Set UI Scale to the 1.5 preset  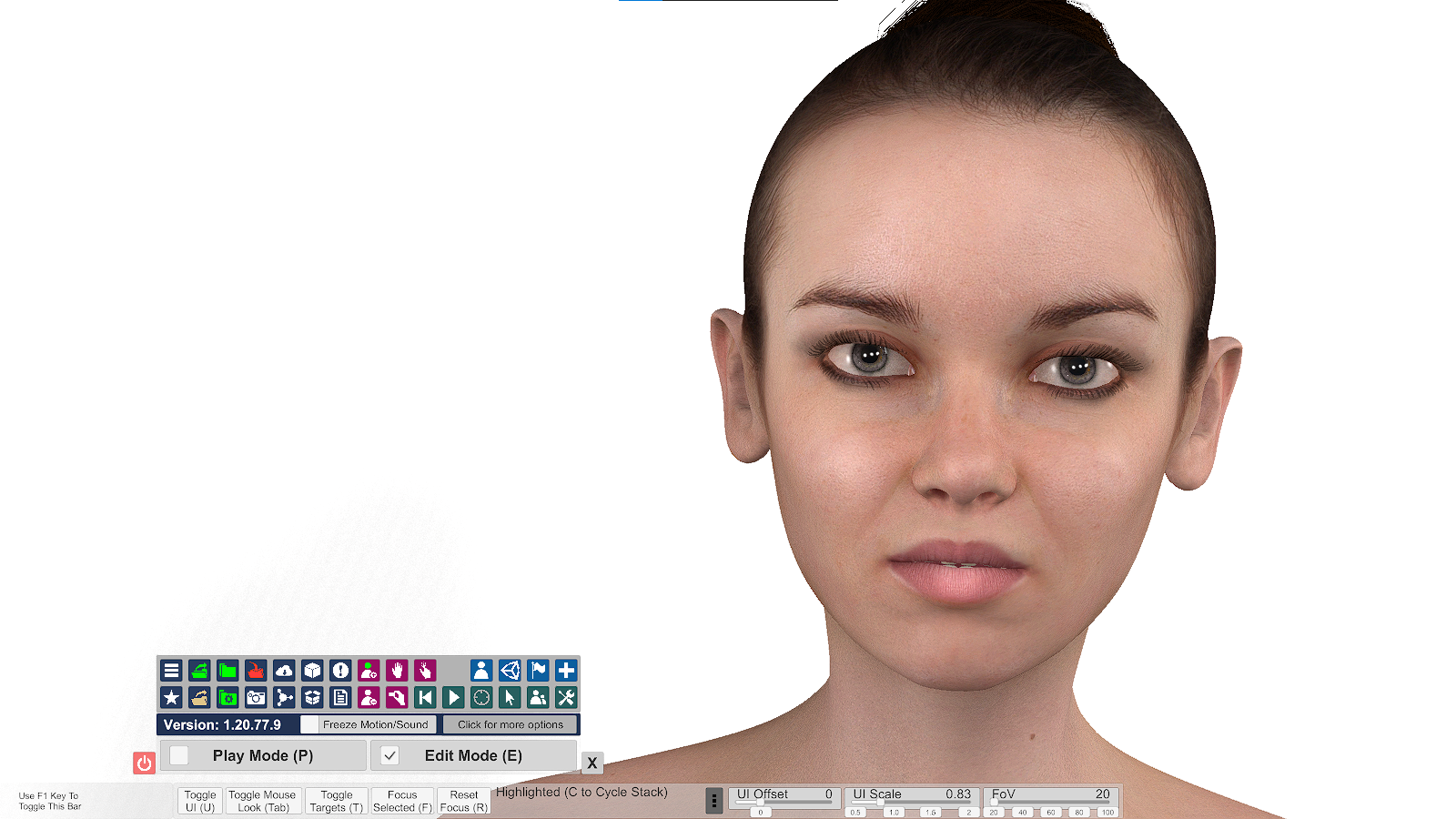[x=931, y=813]
